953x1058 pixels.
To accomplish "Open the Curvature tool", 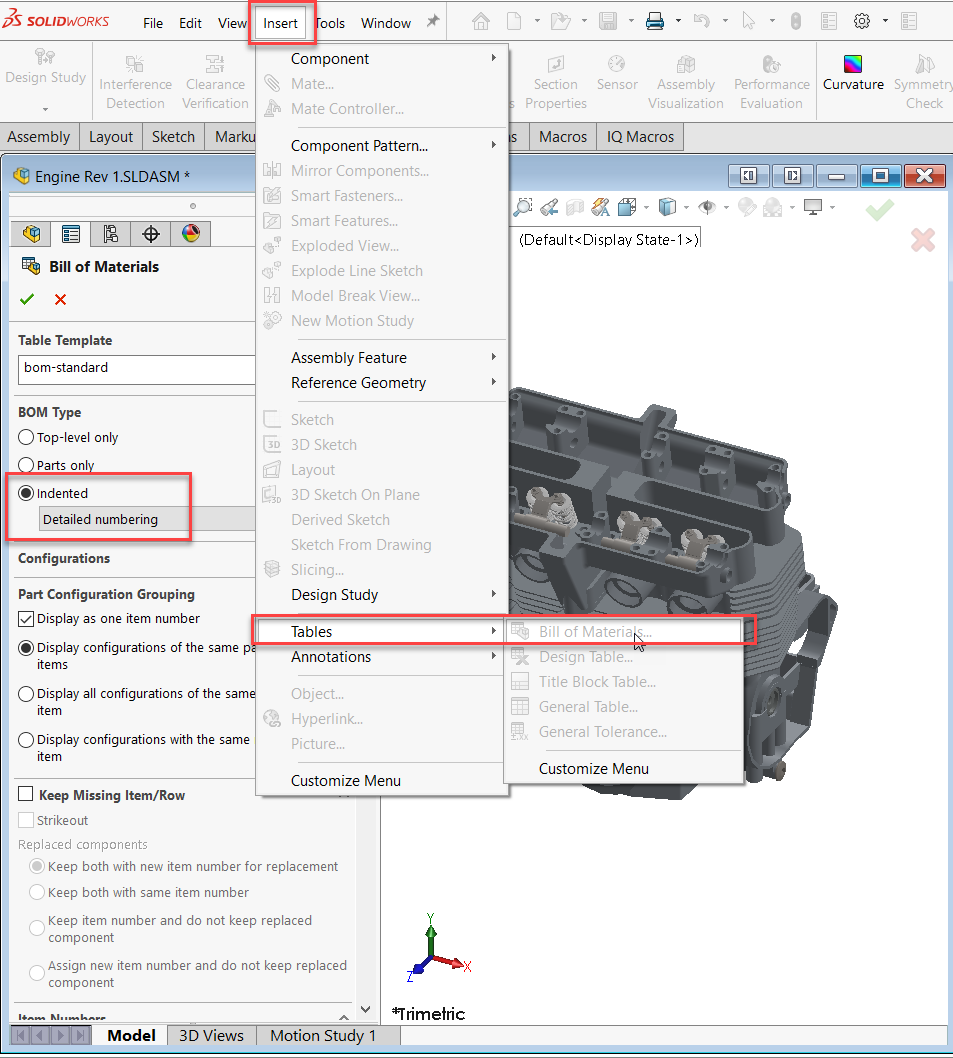I will [853, 73].
